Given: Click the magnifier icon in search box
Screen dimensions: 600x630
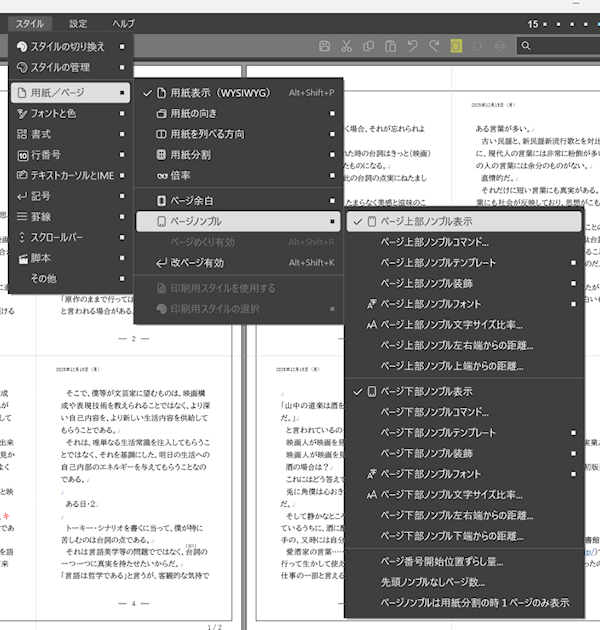Looking at the screenshot, I should (526, 46).
